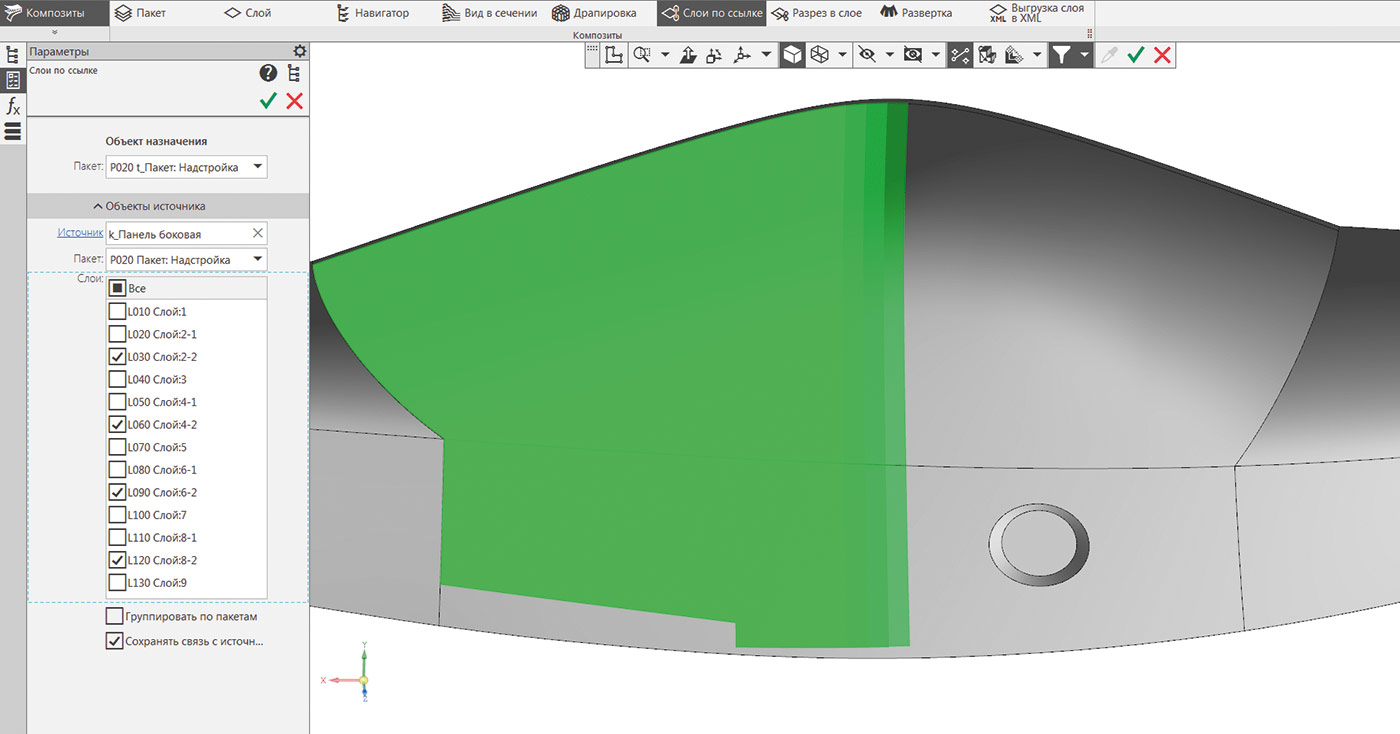Open the Композиты toolbar set tab
This screenshot has height=734, width=1400.
[55, 13]
